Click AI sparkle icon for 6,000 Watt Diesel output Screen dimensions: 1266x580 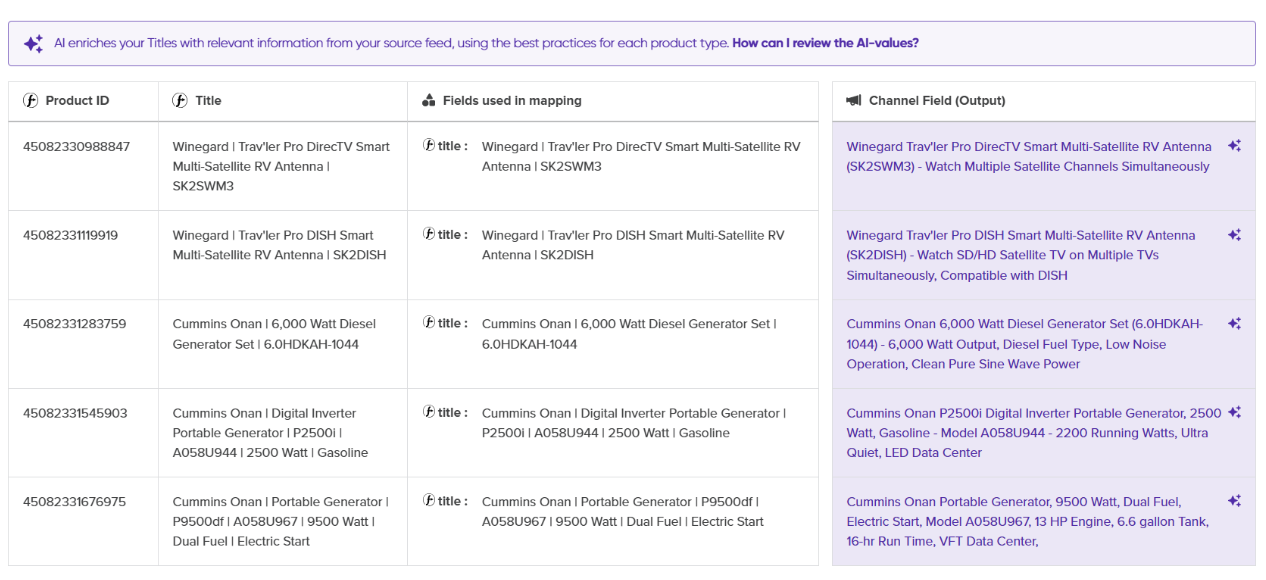click(1235, 324)
